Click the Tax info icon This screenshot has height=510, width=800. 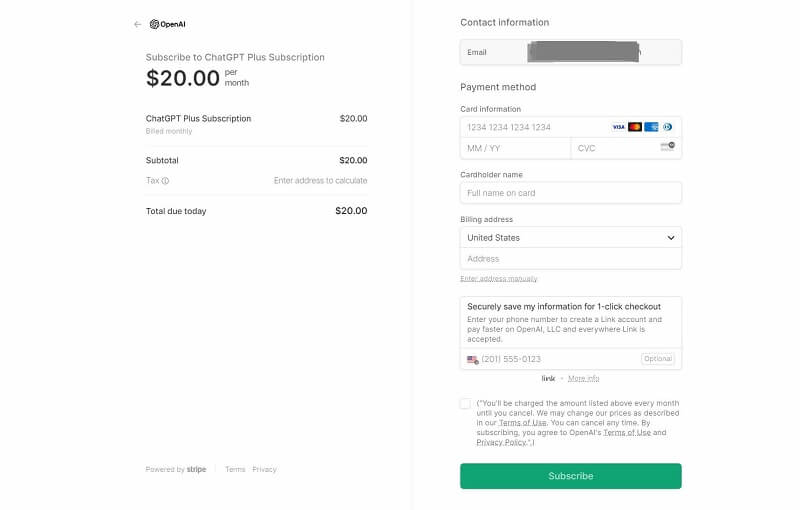165,181
